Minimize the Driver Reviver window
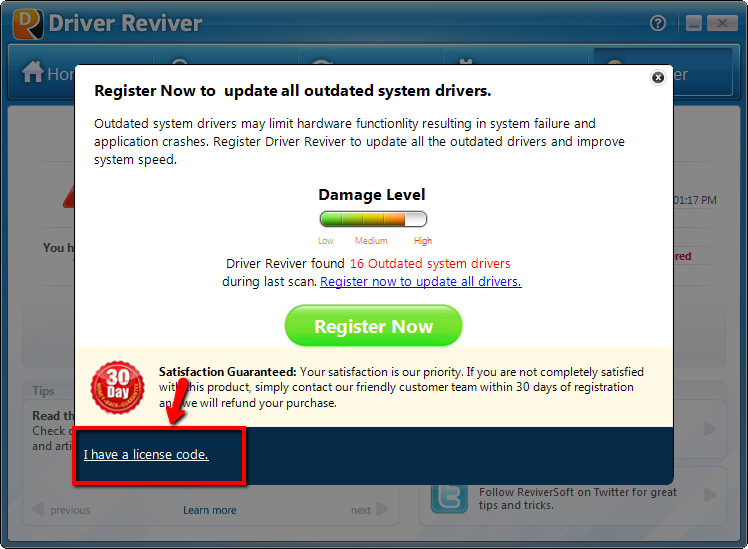The width and height of the screenshot is (748, 549). [694, 23]
